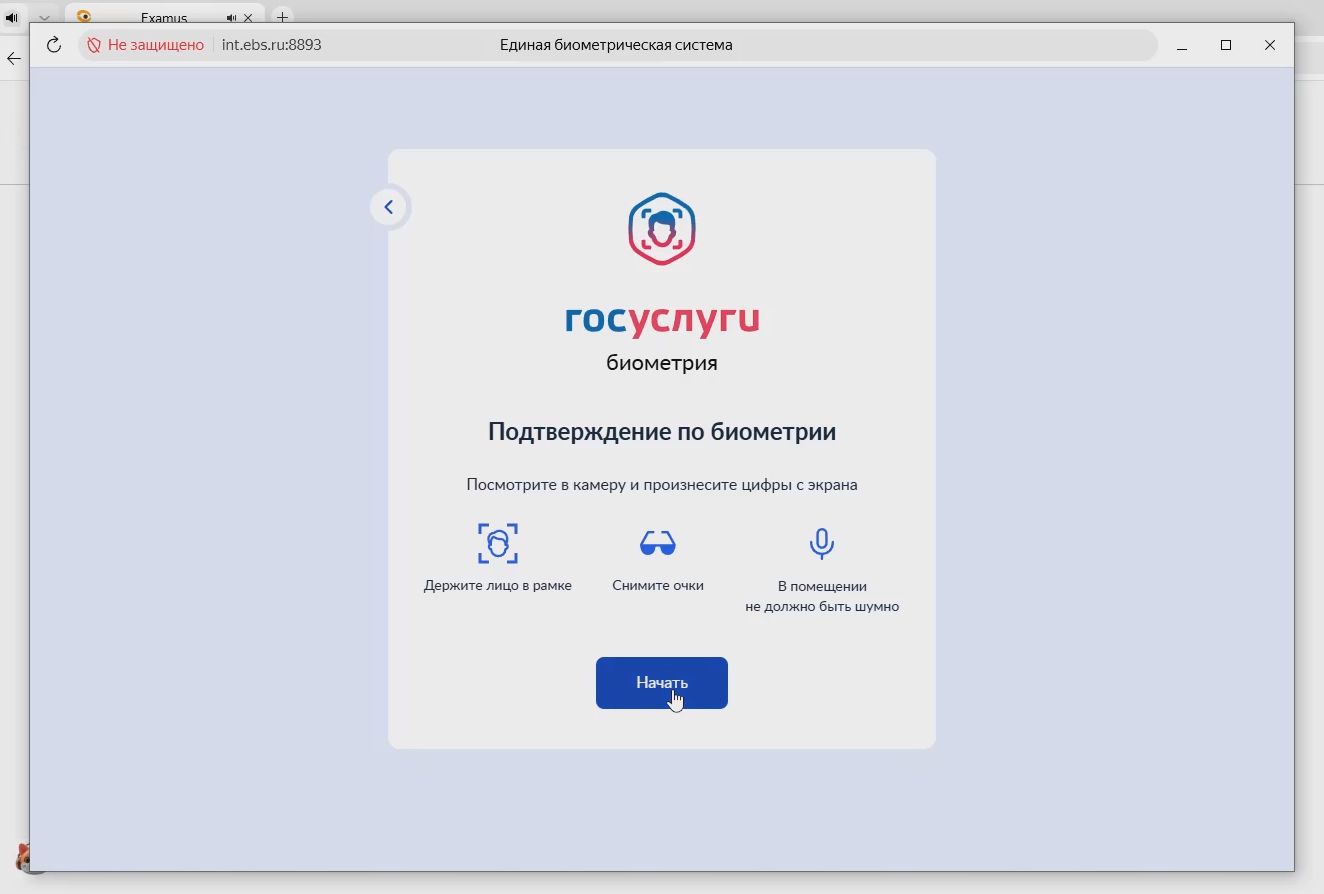Minimize the biometrics popup window
The image size is (1324, 894).
[x=1182, y=45]
